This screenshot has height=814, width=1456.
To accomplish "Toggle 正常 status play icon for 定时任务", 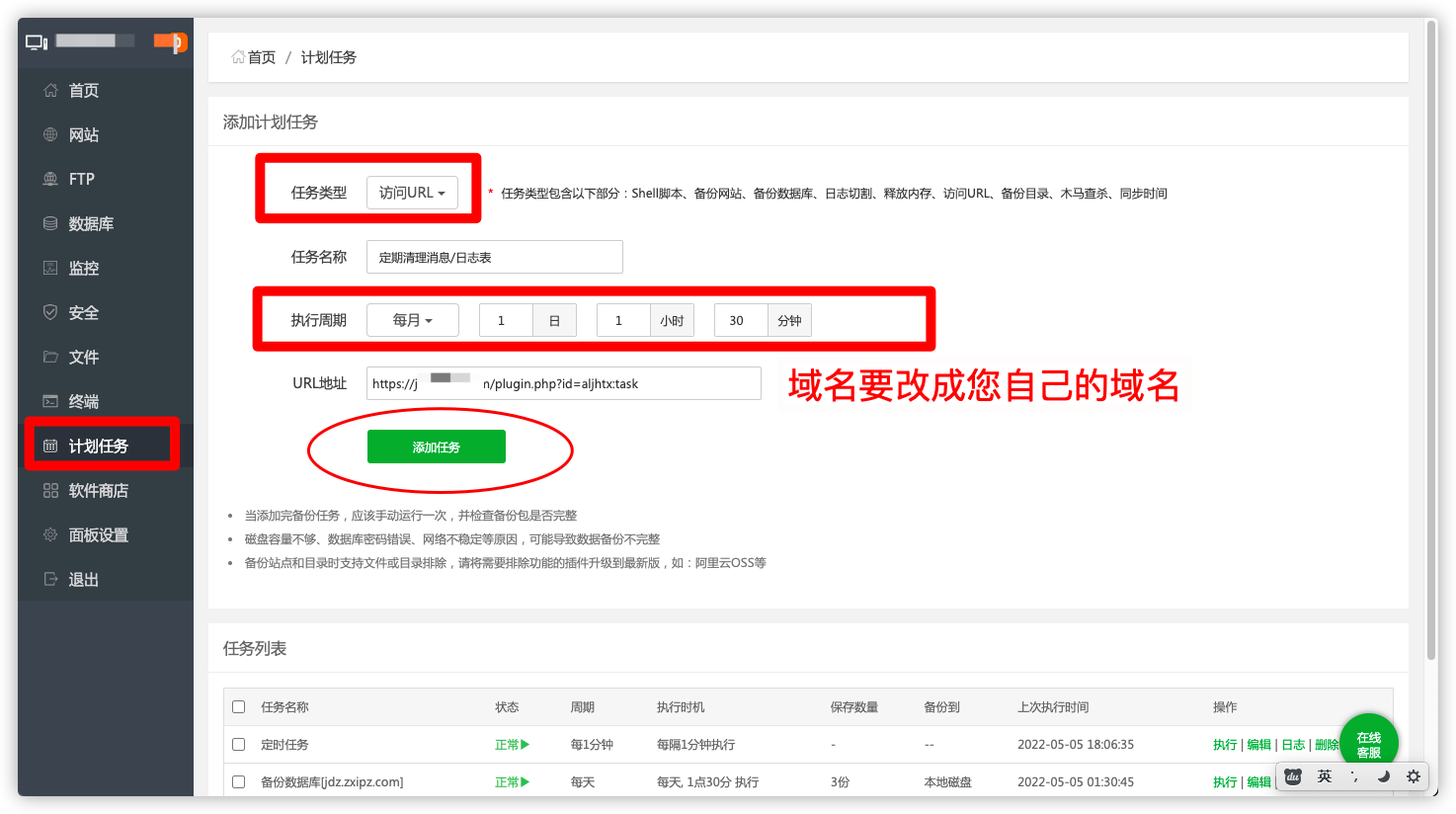I will tap(525, 744).
